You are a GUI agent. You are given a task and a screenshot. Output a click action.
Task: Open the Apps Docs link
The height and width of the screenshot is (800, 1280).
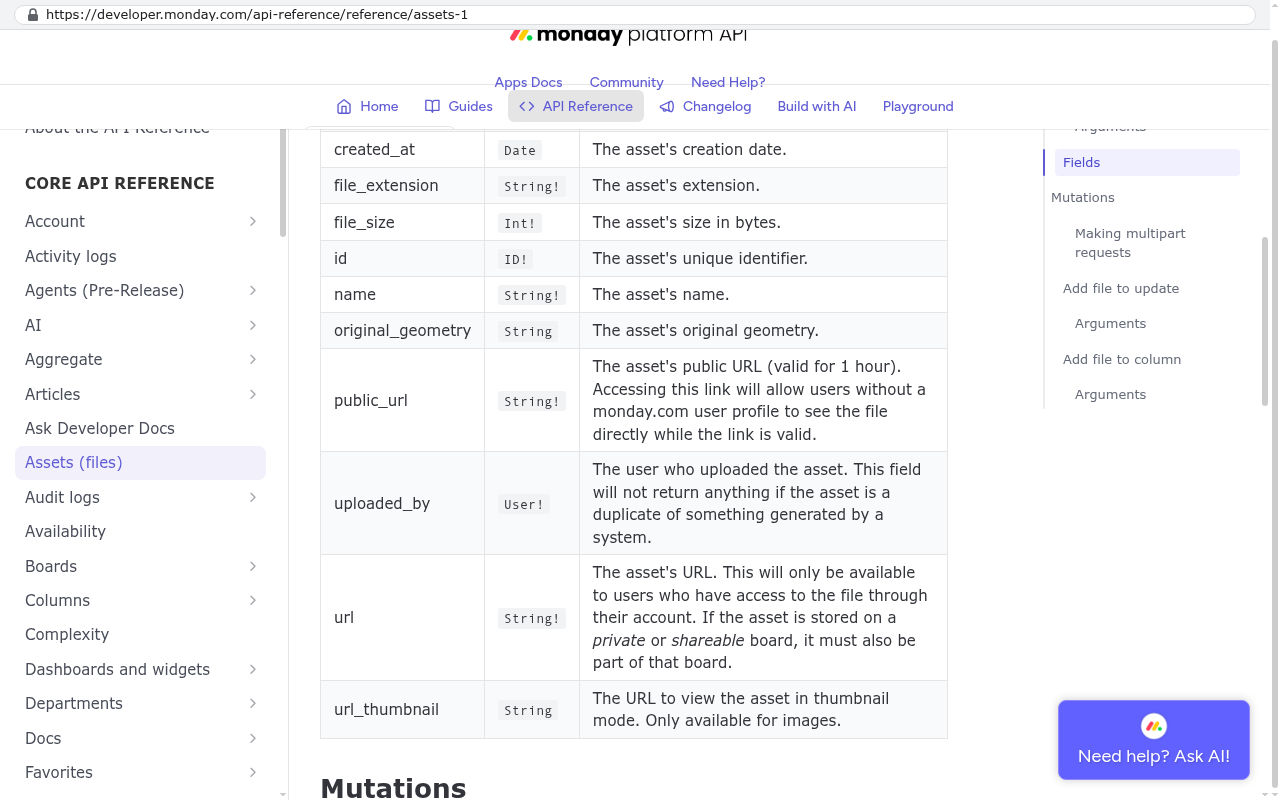pos(528,82)
